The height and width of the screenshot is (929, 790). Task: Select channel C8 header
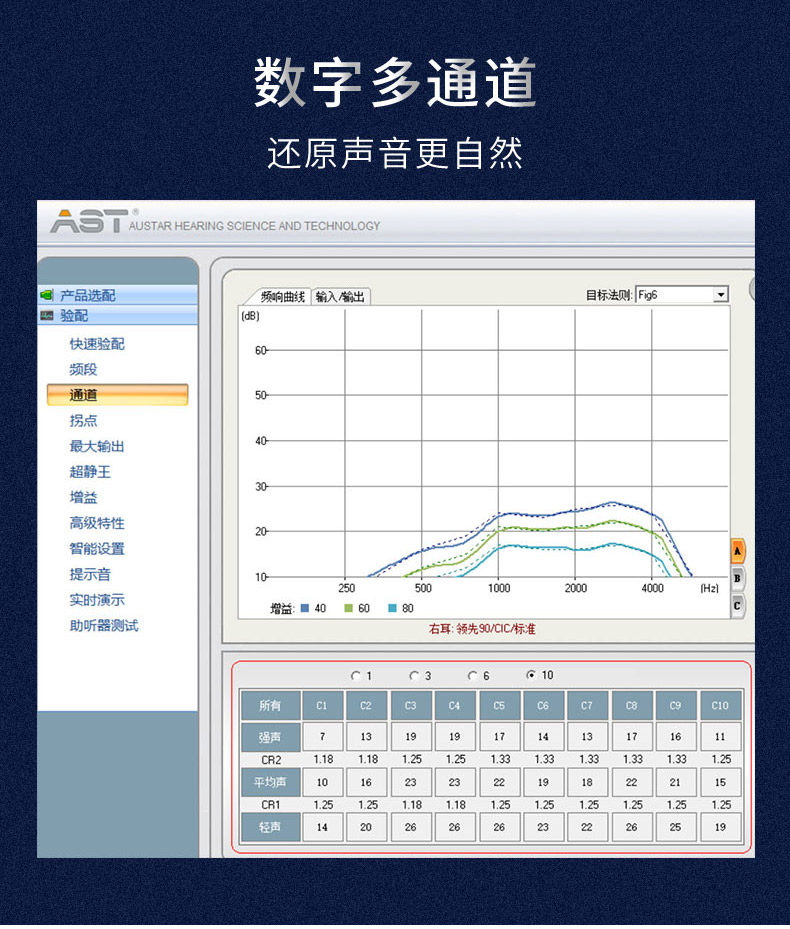[x=632, y=705]
